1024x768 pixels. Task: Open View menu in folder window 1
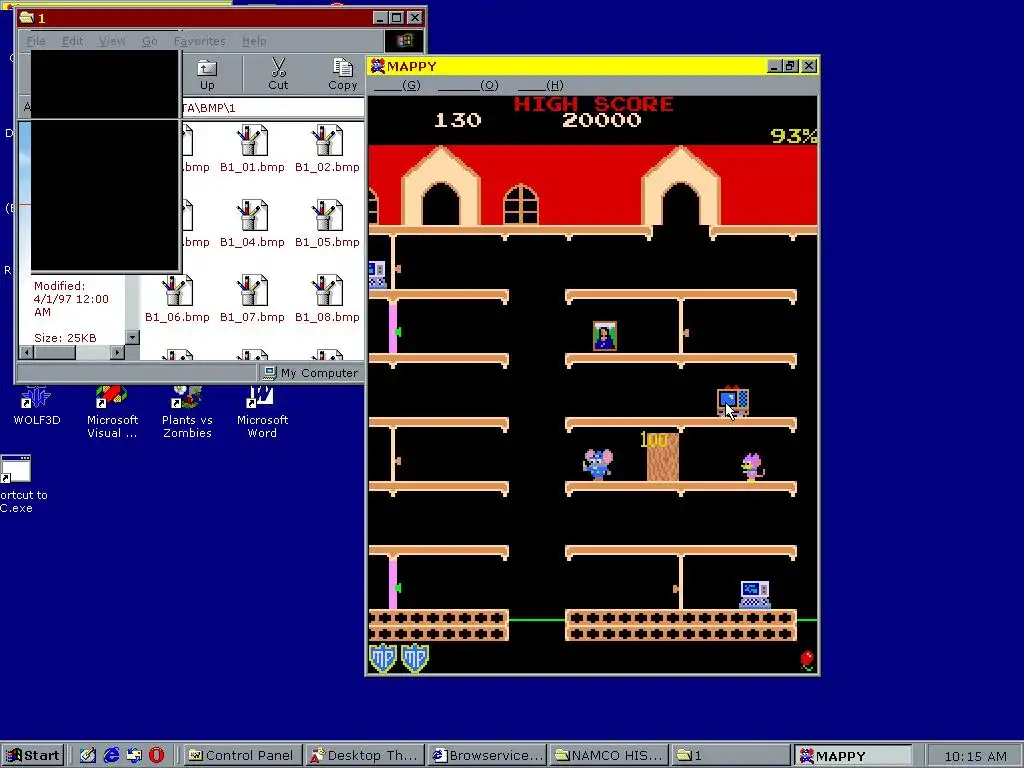click(x=112, y=41)
